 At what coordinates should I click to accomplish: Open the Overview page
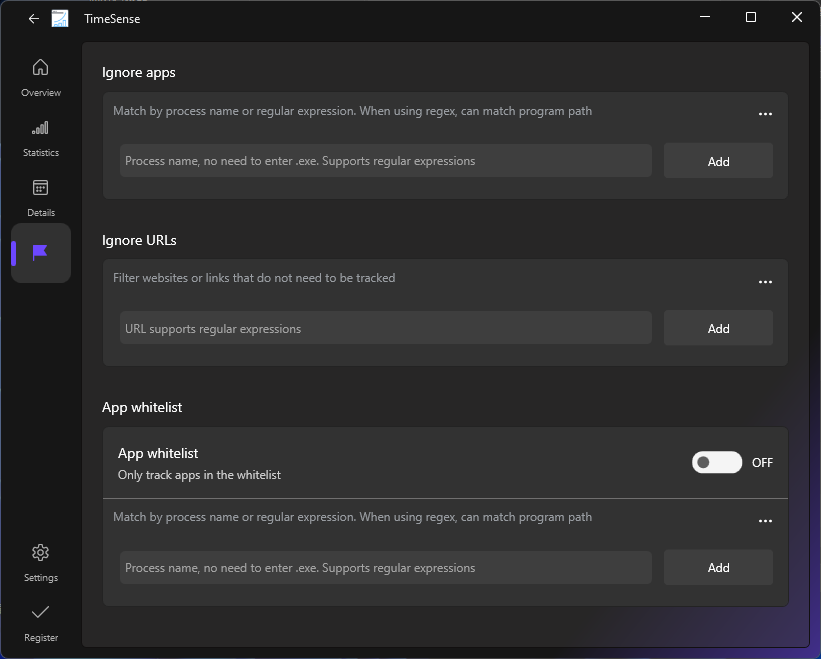coord(41,78)
